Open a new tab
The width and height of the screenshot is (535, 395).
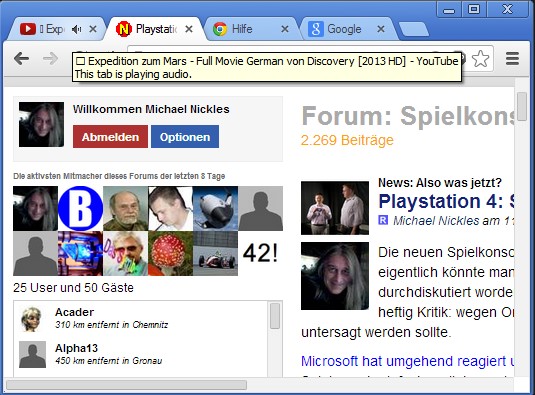[414, 29]
